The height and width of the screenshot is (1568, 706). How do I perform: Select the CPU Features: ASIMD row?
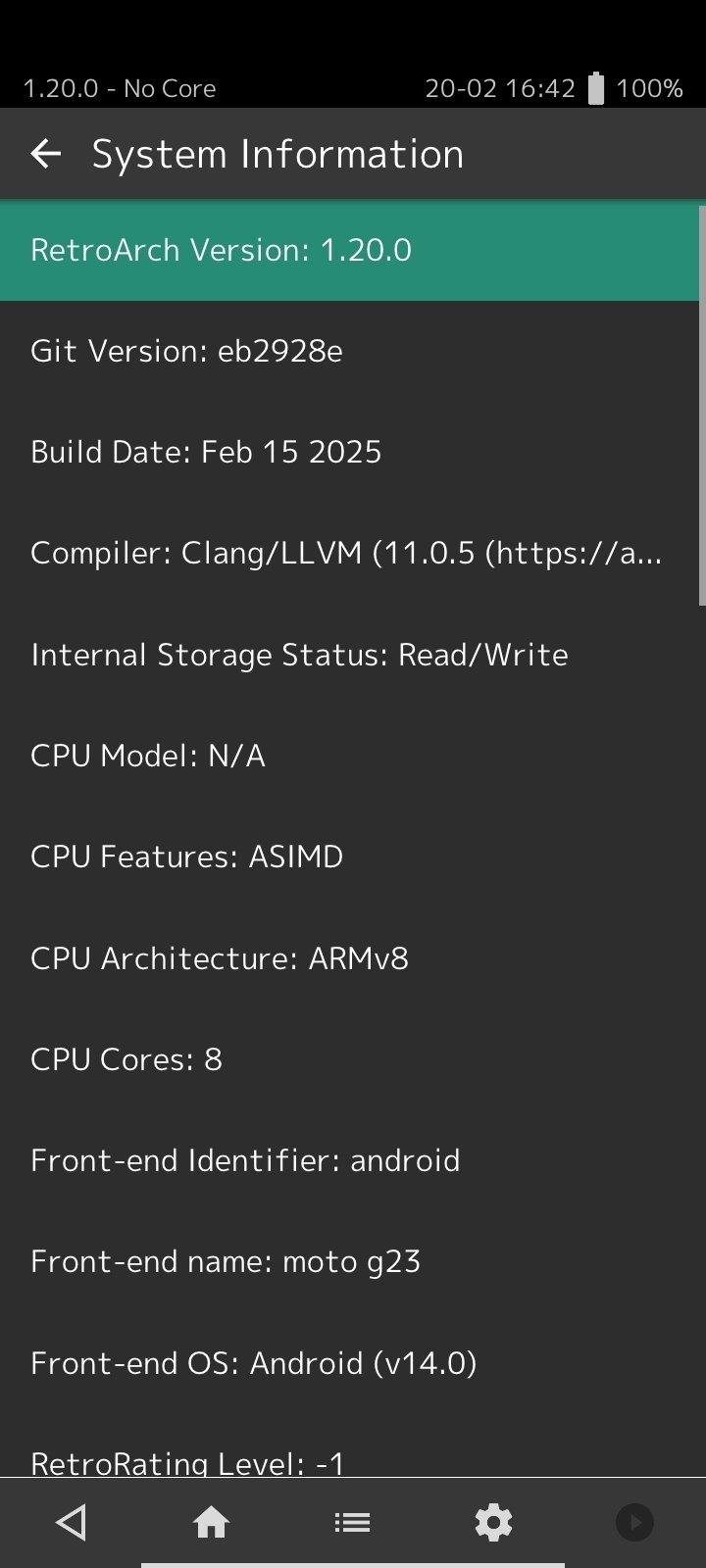[x=349, y=857]
